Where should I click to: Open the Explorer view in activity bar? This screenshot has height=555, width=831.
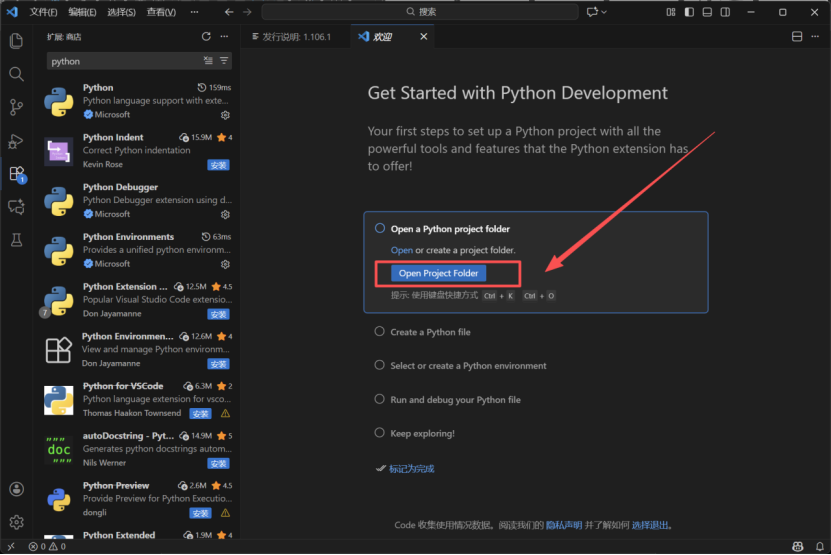click(16, 41)
